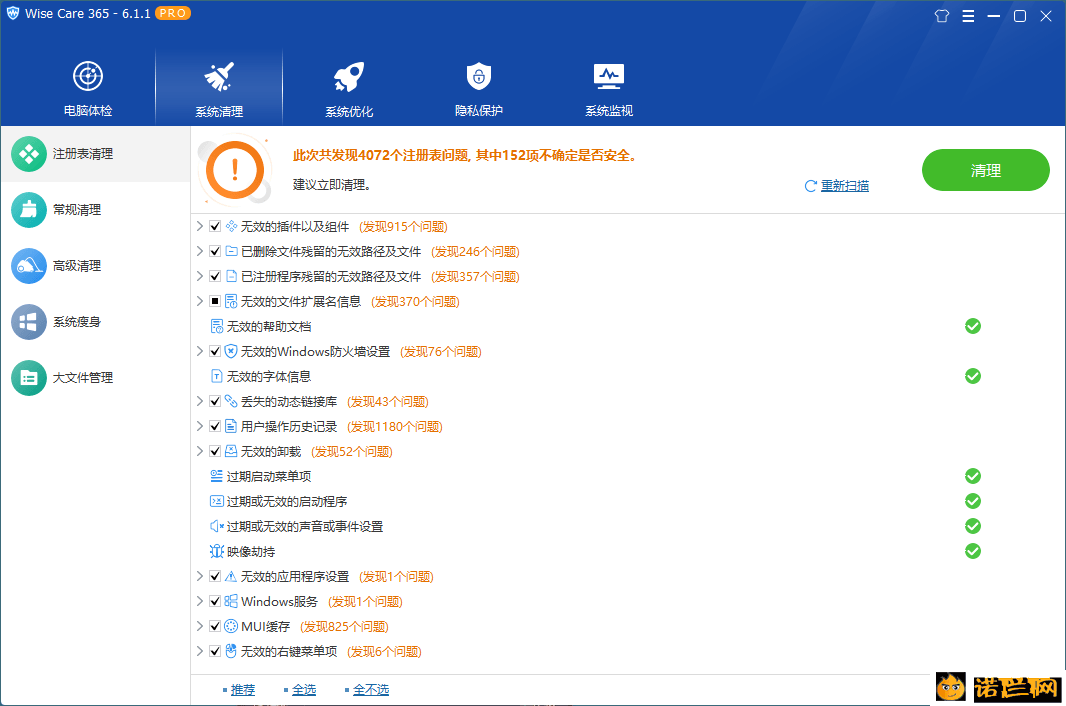Click the green 清理 button
Viewport: 1066px width, 706px height.
click(986, 170)
